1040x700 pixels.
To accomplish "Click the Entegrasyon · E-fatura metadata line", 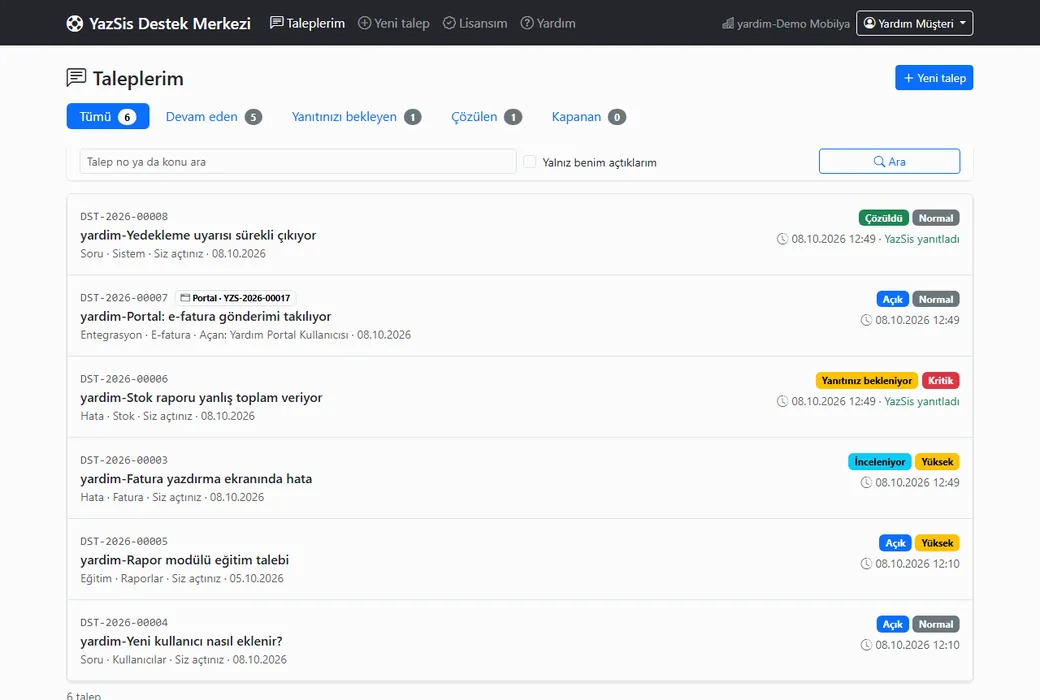I will [245, 335].
